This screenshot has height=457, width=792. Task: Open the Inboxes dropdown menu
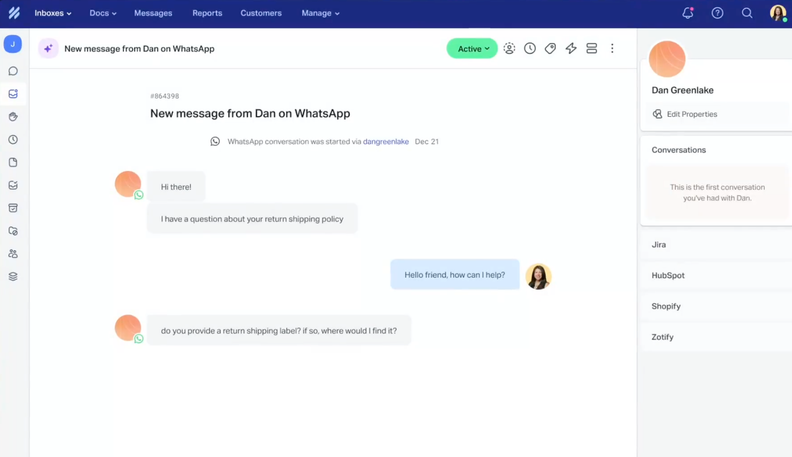[53, 13]
